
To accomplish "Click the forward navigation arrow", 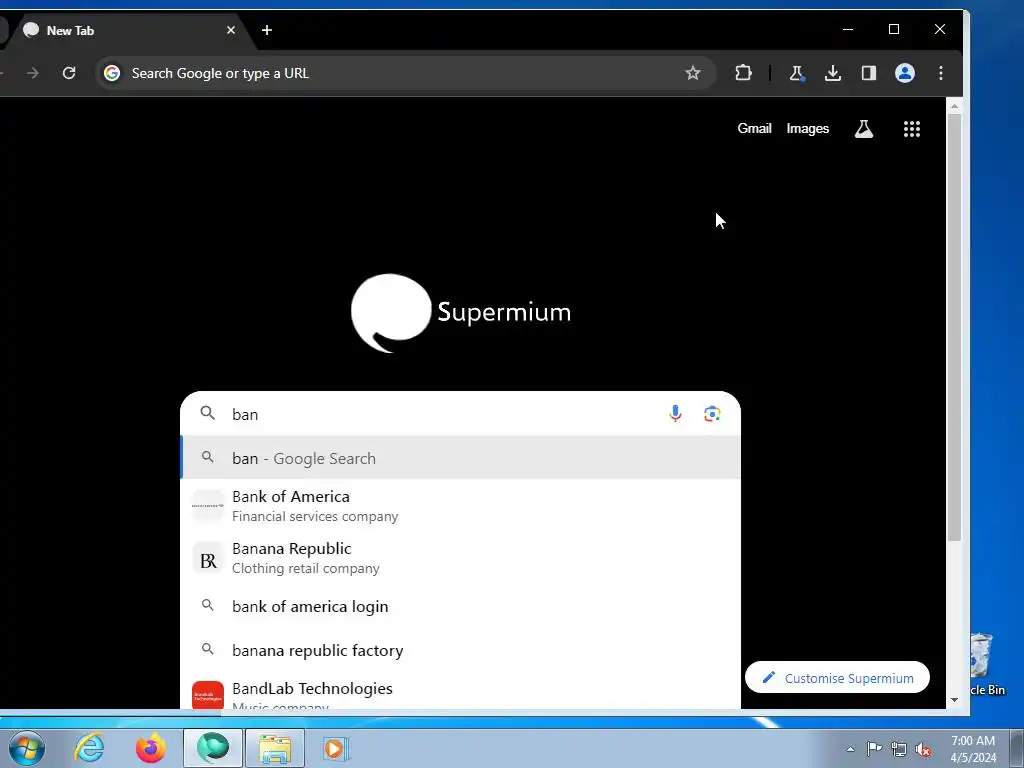I will coord(32,73).
